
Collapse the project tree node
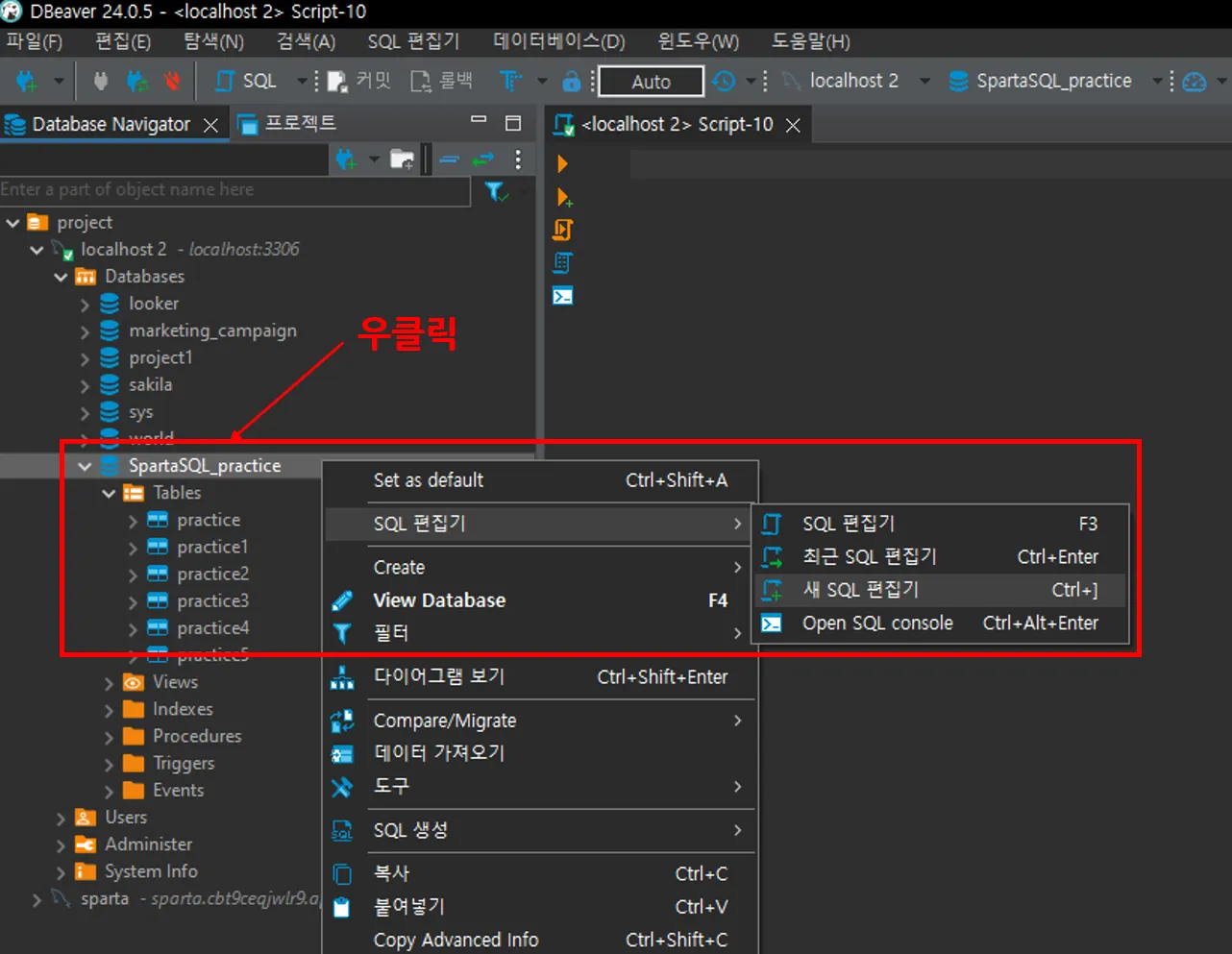13,223
